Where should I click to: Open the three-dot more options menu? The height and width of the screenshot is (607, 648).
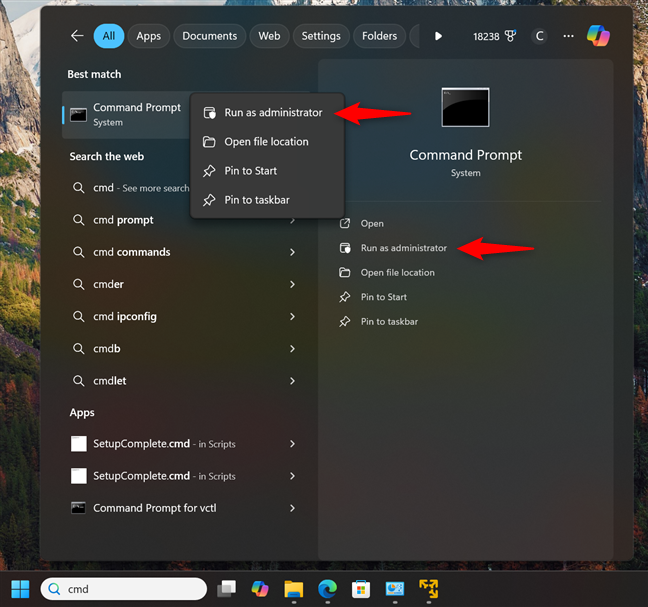pos(569,36)
